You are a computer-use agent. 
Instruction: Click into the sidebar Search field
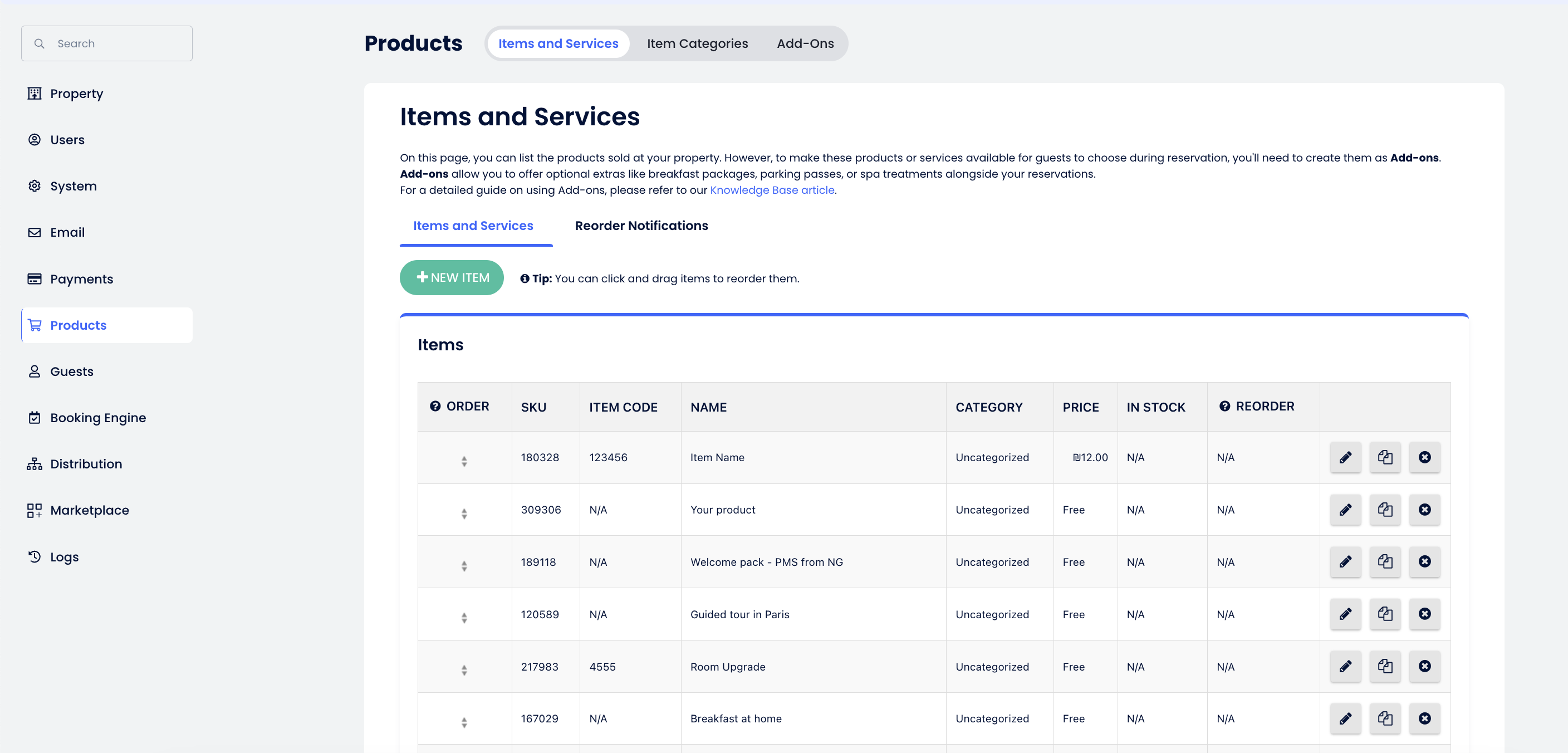tap(107, 43)
